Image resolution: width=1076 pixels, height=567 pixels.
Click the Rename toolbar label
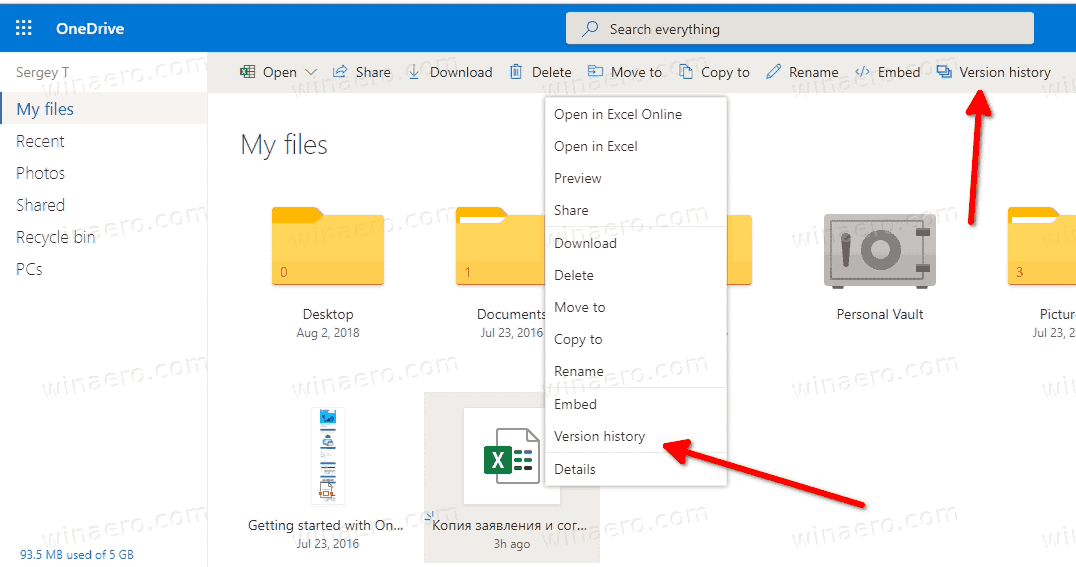pyautogui.click(x=814, y=72)
